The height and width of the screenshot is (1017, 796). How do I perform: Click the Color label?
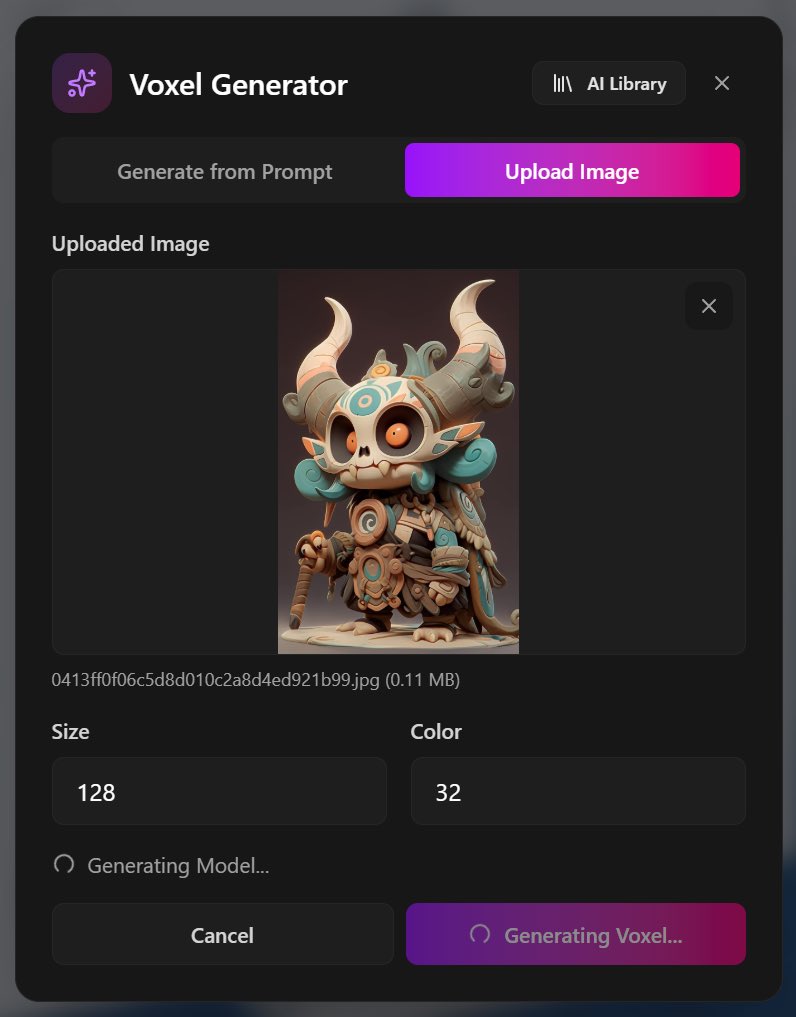pos(436,732)
